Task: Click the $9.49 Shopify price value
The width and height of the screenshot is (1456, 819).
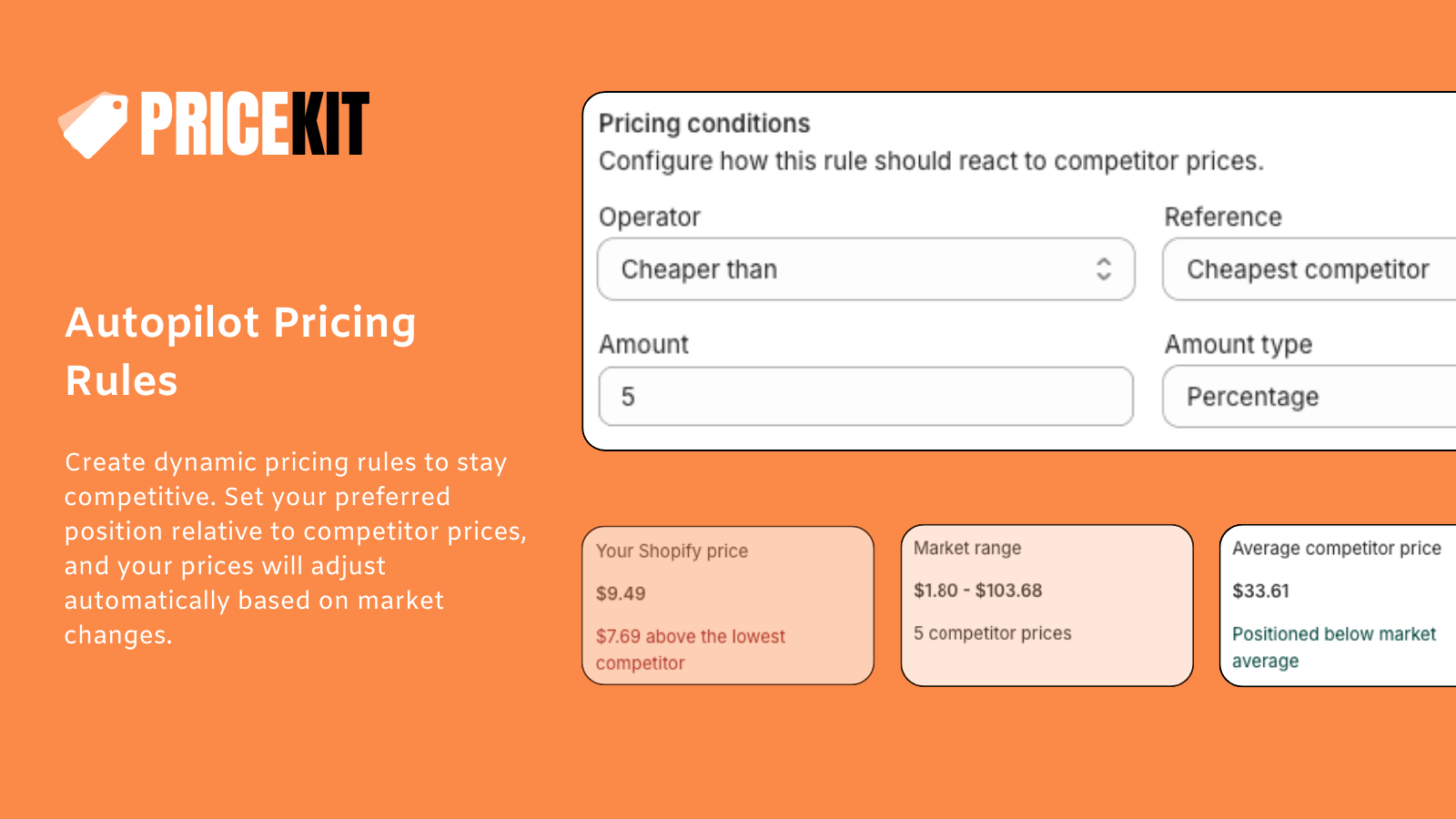Action: coord(621,594)
